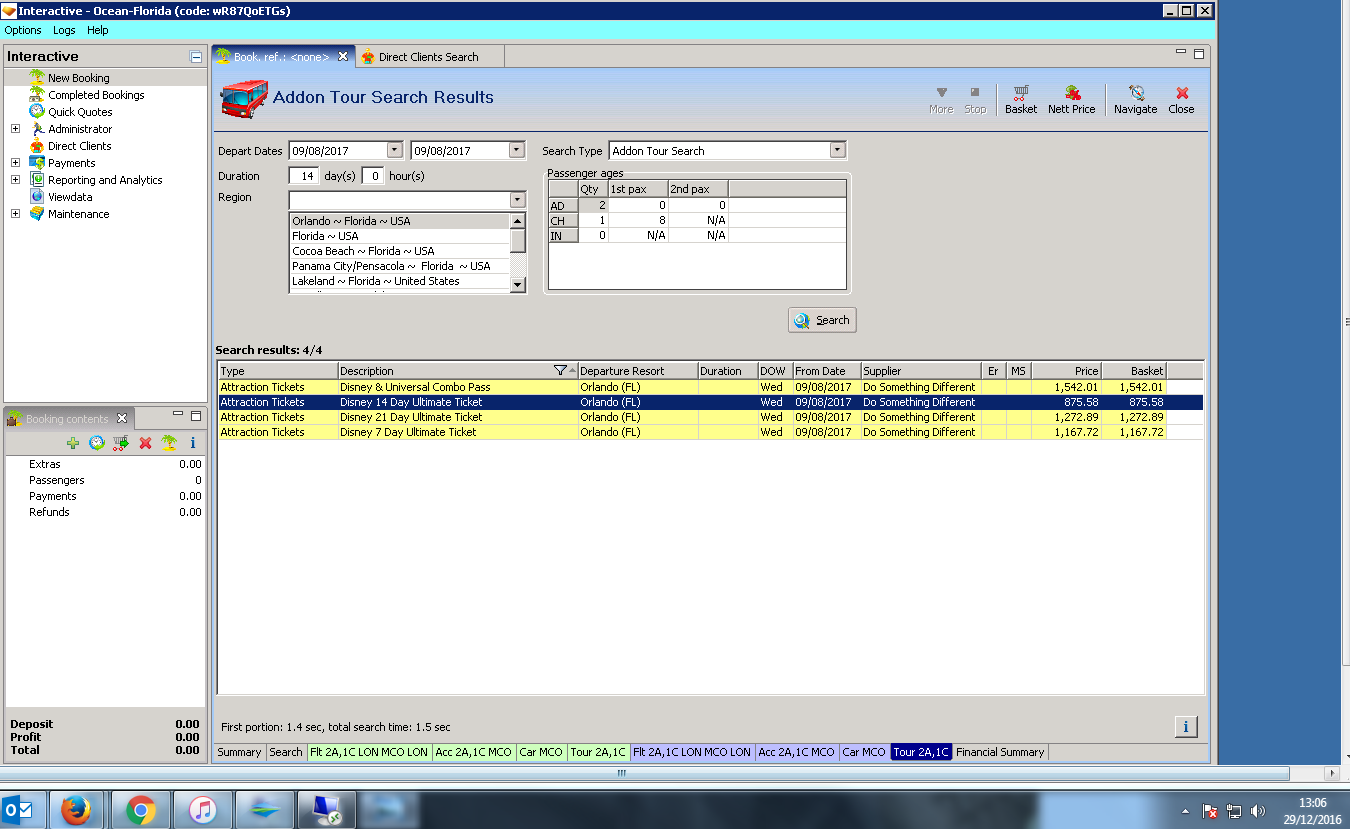
Task: Select Cocoa Beach ~ Florida ~ USA region
Action: pyautogui.click(x=399, y=251)
